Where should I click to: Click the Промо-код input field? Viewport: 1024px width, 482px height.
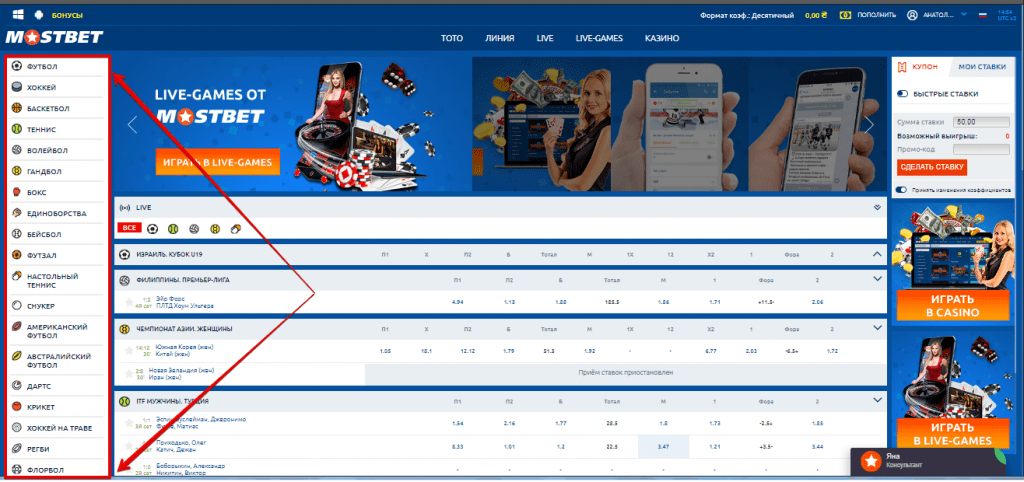click(981, 149)
